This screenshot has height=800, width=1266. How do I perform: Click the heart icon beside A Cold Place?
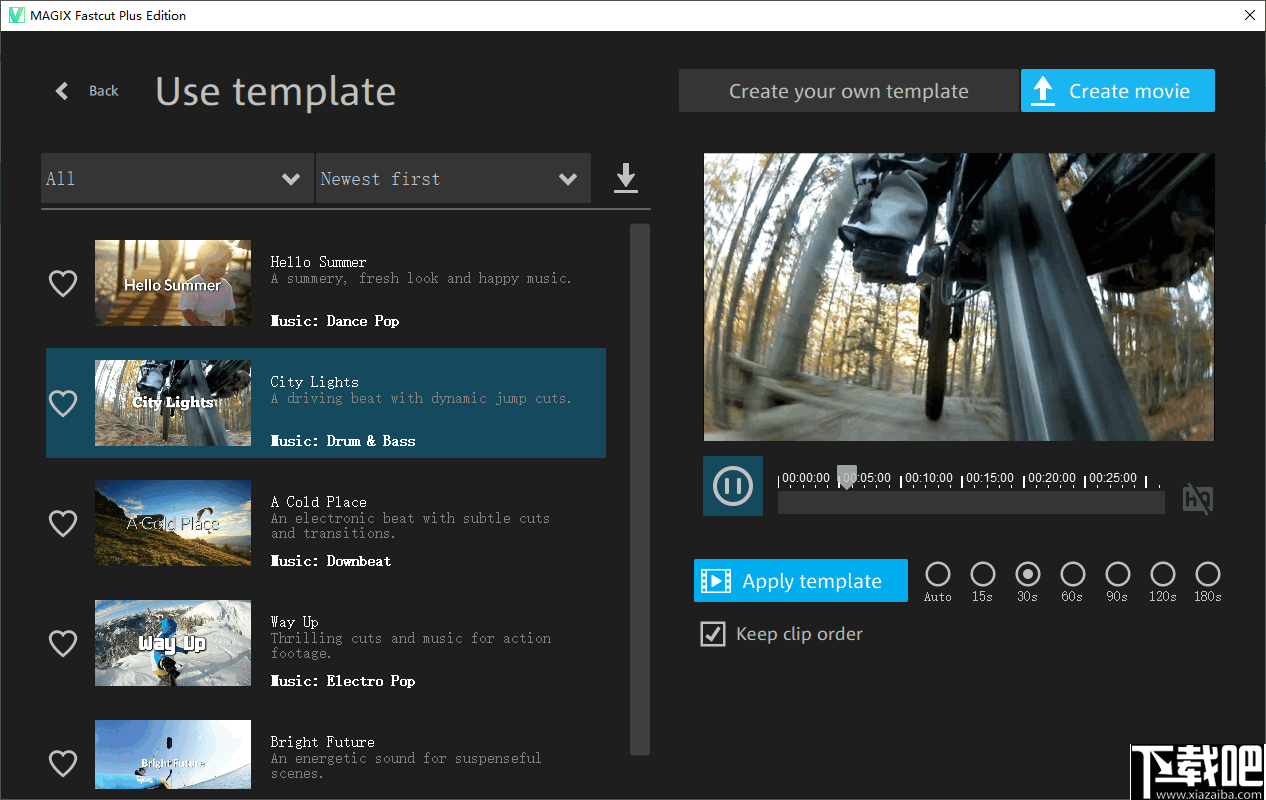pos(63,523)
